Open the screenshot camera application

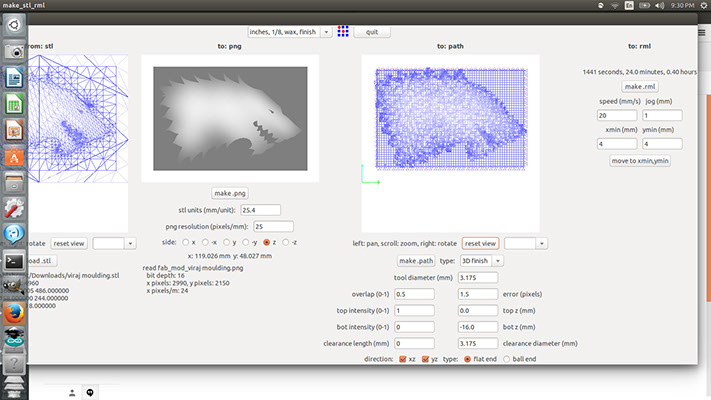pos(14,51)
